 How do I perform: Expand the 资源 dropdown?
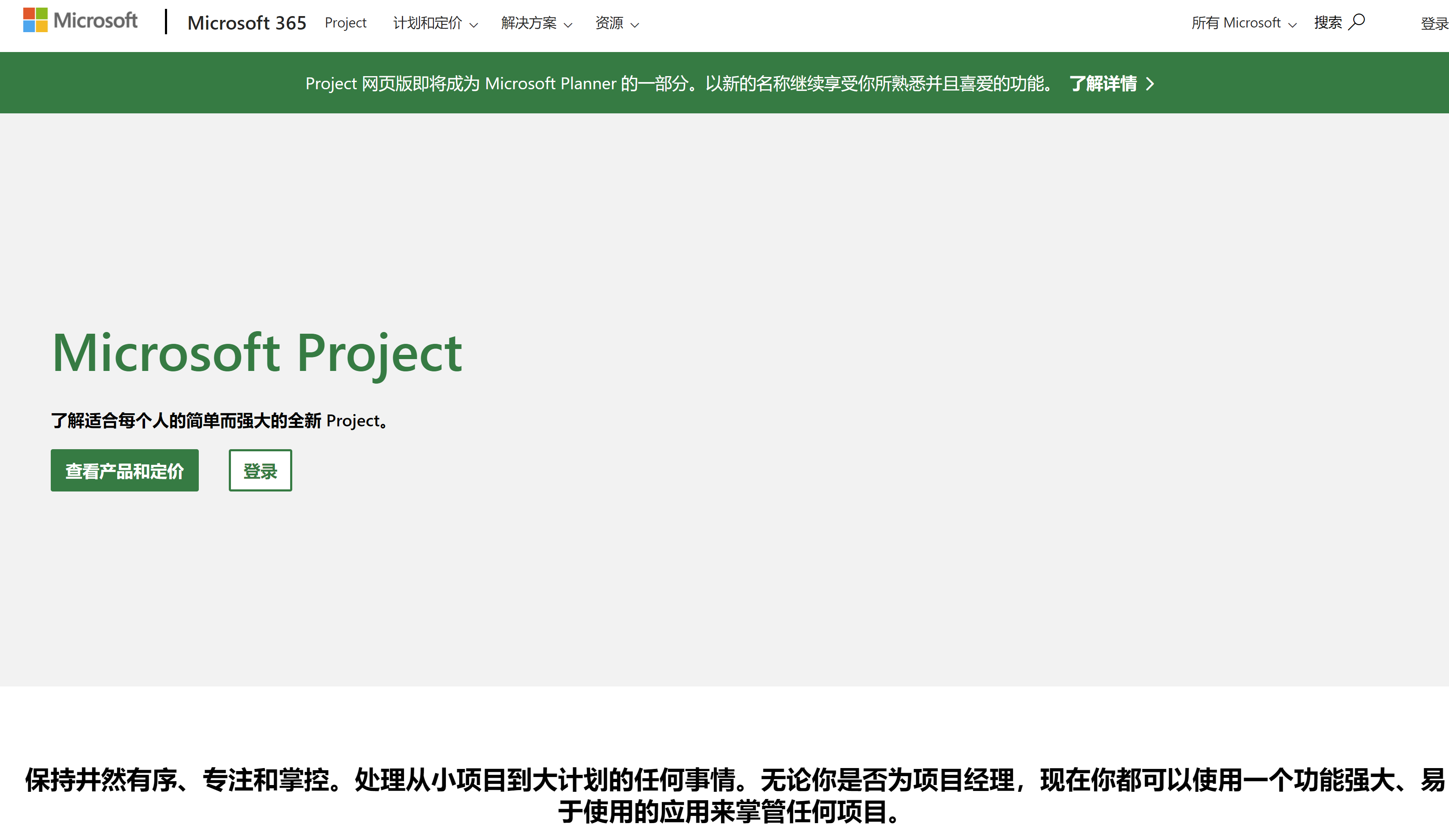click(x=609, y=23)
